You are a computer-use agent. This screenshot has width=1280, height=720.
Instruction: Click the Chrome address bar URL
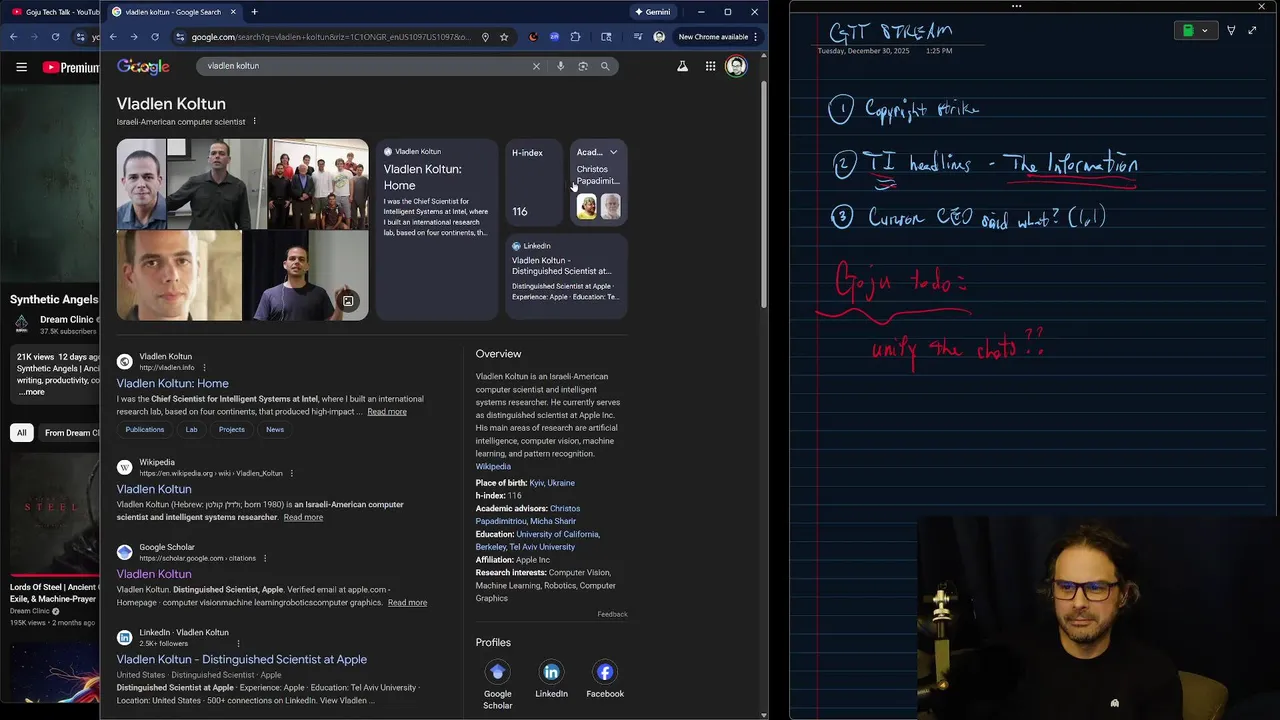(330, 37)
